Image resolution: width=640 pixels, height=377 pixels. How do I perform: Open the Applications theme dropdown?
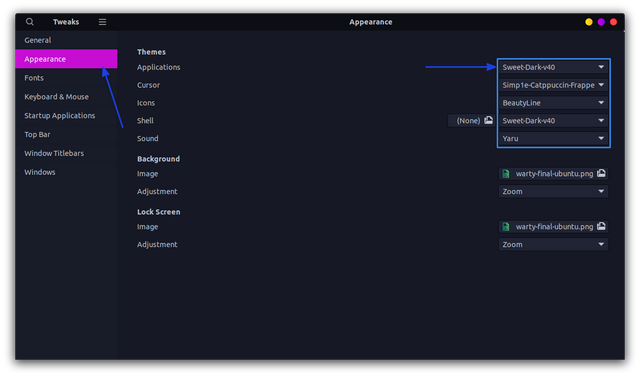[553, 67]
